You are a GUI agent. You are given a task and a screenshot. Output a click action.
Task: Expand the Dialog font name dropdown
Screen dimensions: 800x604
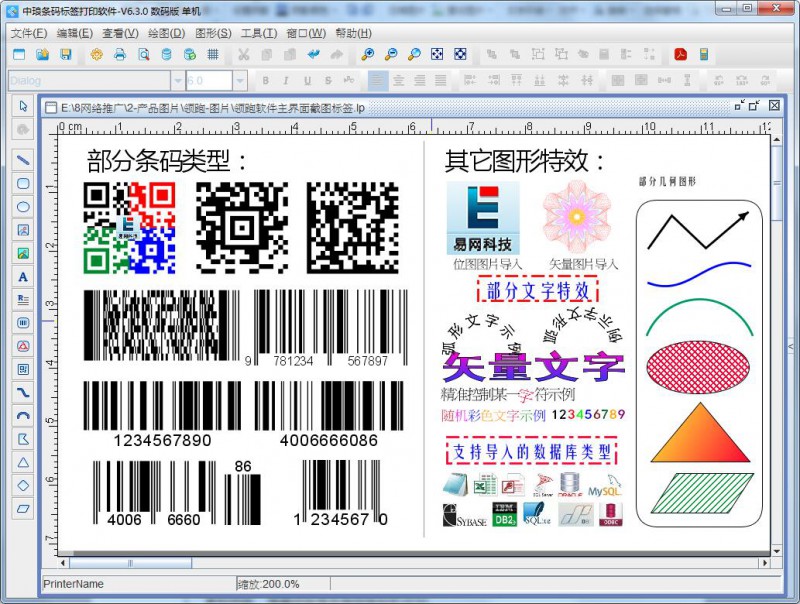click(178, 81)
